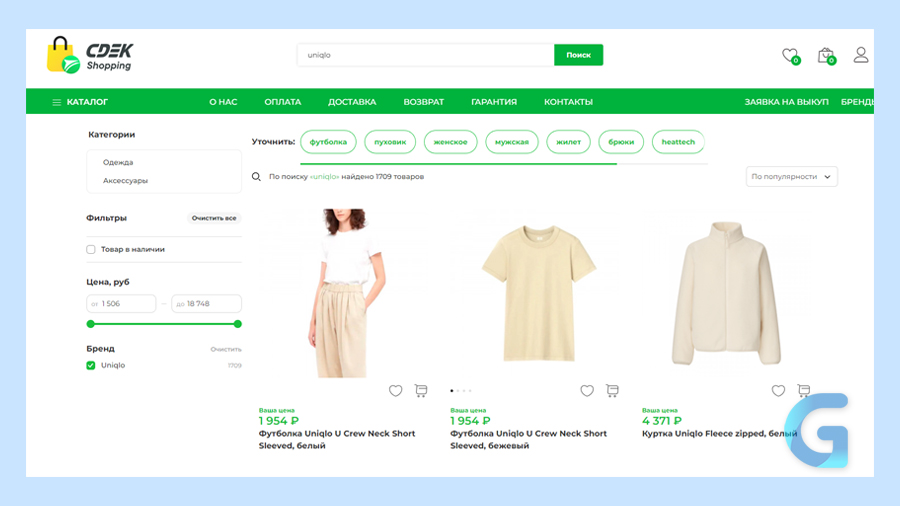Click the beige T-shirt image carousel dots

coord(461,391)
